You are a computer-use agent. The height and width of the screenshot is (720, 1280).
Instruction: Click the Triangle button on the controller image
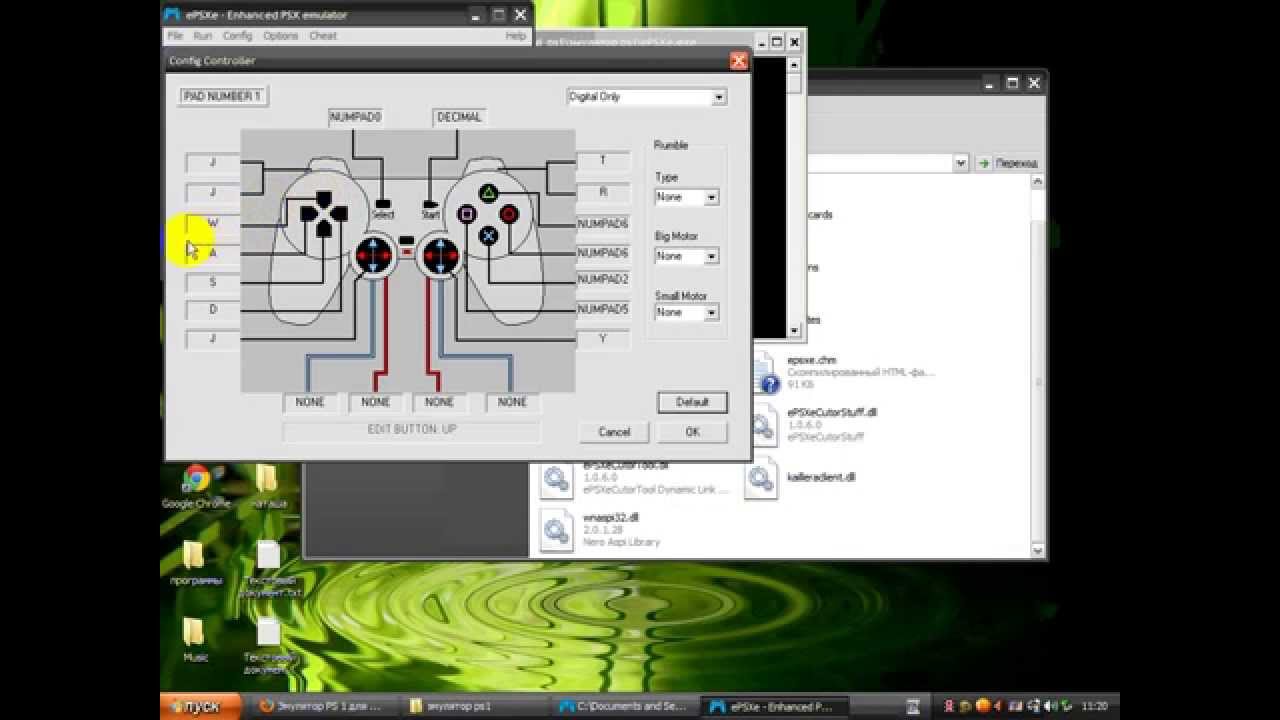click(x=487, y=193)
